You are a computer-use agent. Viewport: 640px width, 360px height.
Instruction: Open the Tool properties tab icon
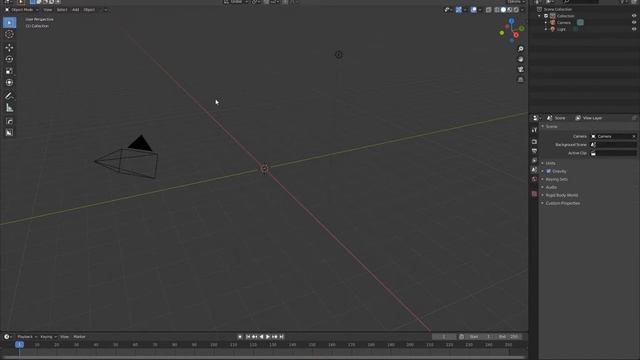534,130
